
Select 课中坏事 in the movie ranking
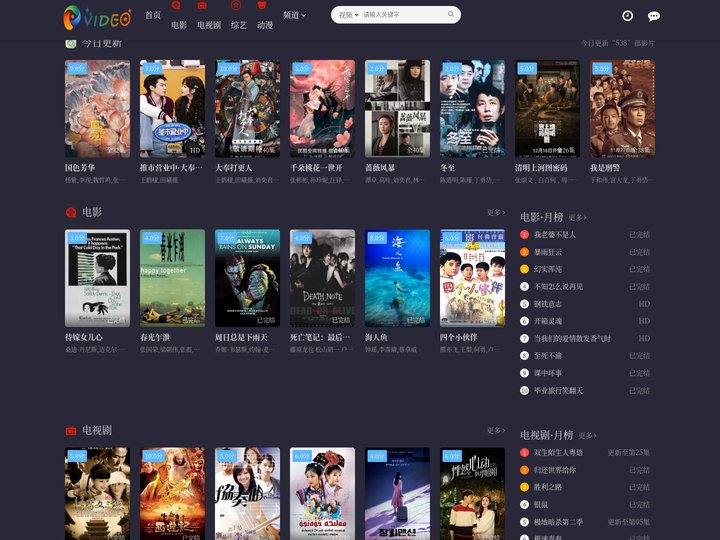click(548, 373)
